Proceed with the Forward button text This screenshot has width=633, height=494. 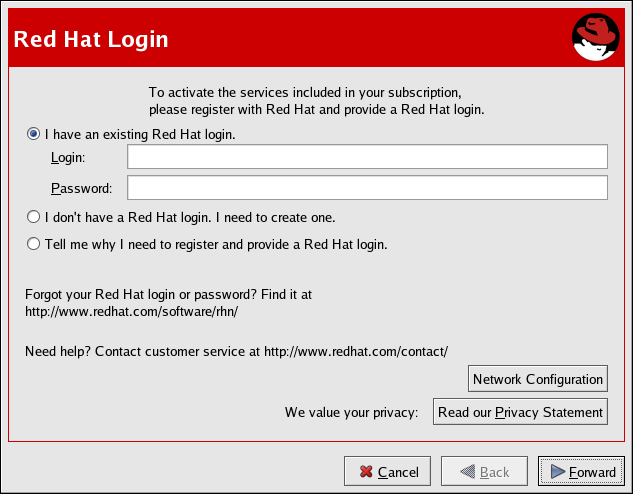click(593, 472)
